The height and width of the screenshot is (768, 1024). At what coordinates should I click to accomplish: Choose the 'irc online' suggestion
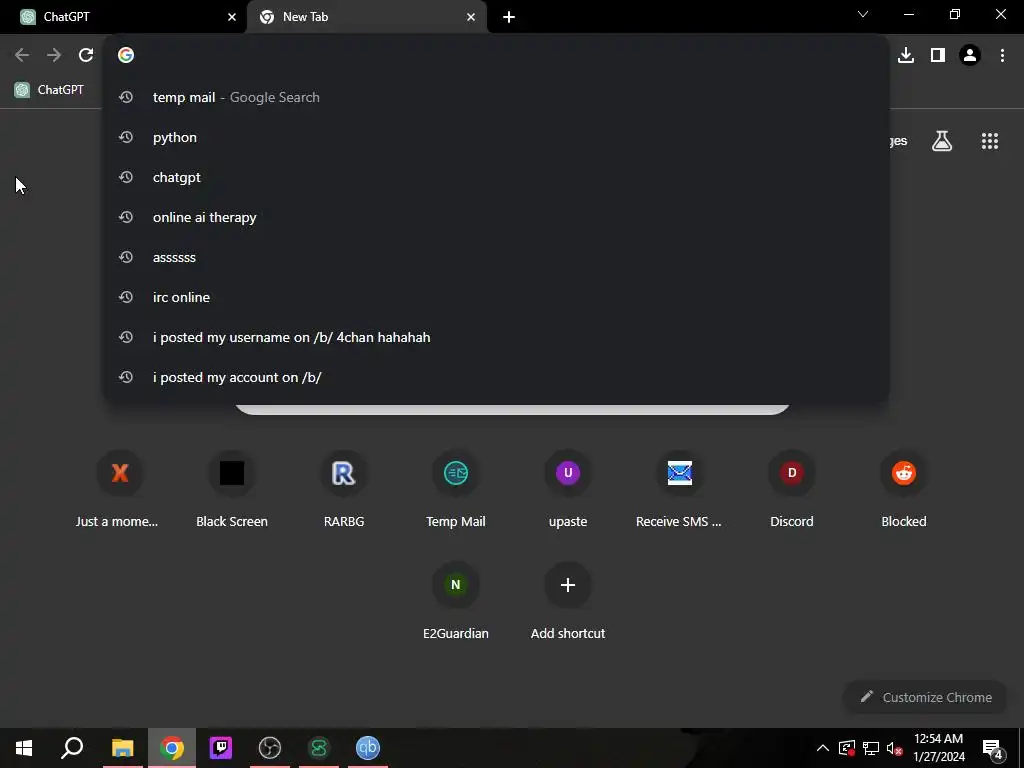pyautogui.click(x=496, y=297)
